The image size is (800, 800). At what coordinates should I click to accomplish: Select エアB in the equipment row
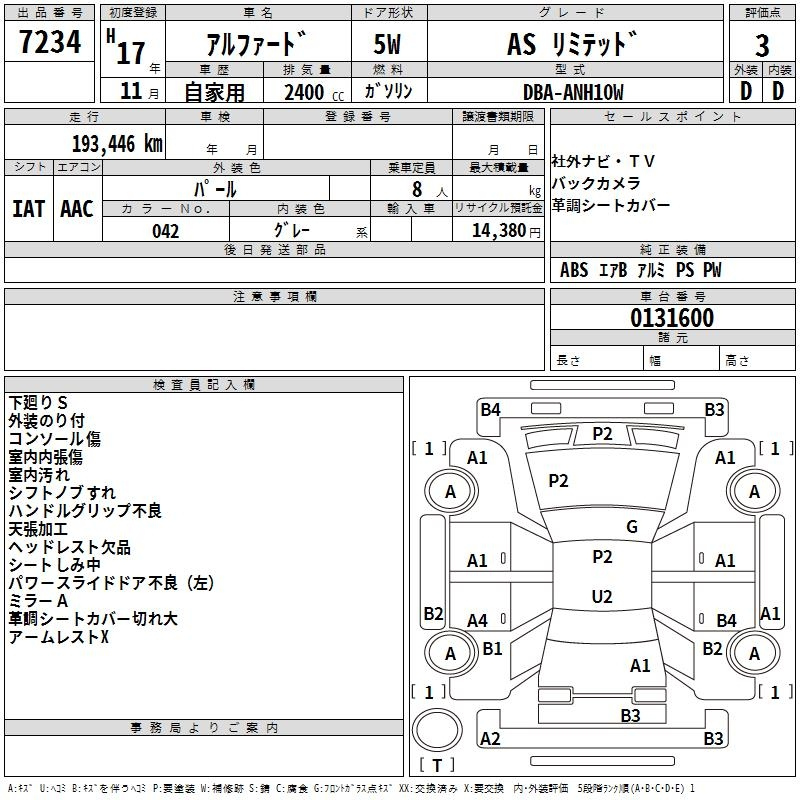click(x=613, y=270)
